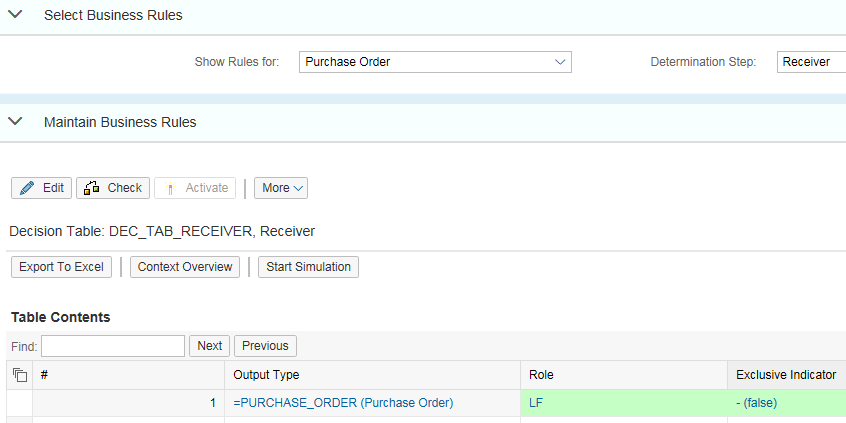Screen dimensions: 846x423
Task: Click the Select Business Rules title
Action: click(113, 15)
